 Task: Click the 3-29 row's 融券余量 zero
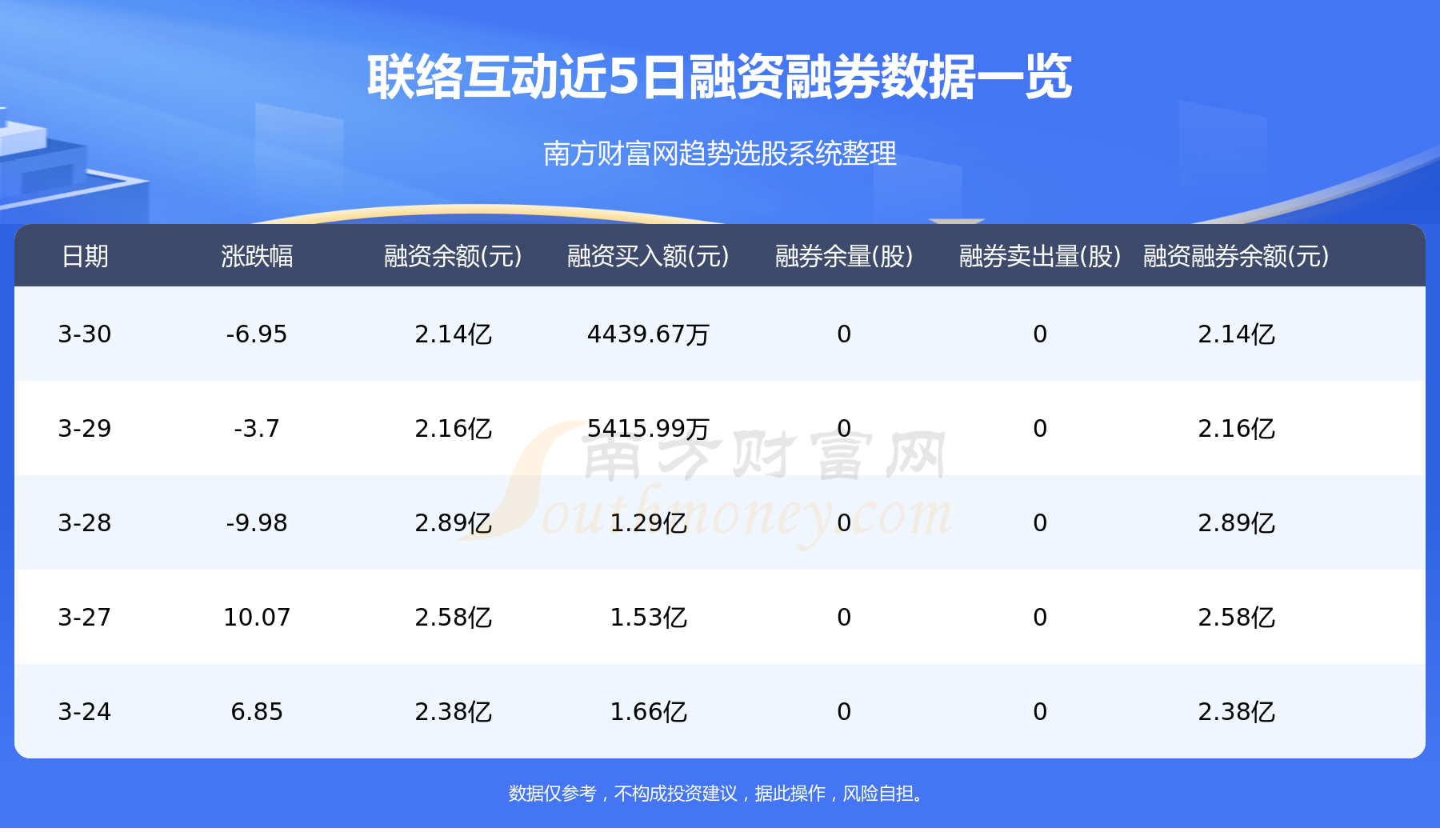pos(844,428)
